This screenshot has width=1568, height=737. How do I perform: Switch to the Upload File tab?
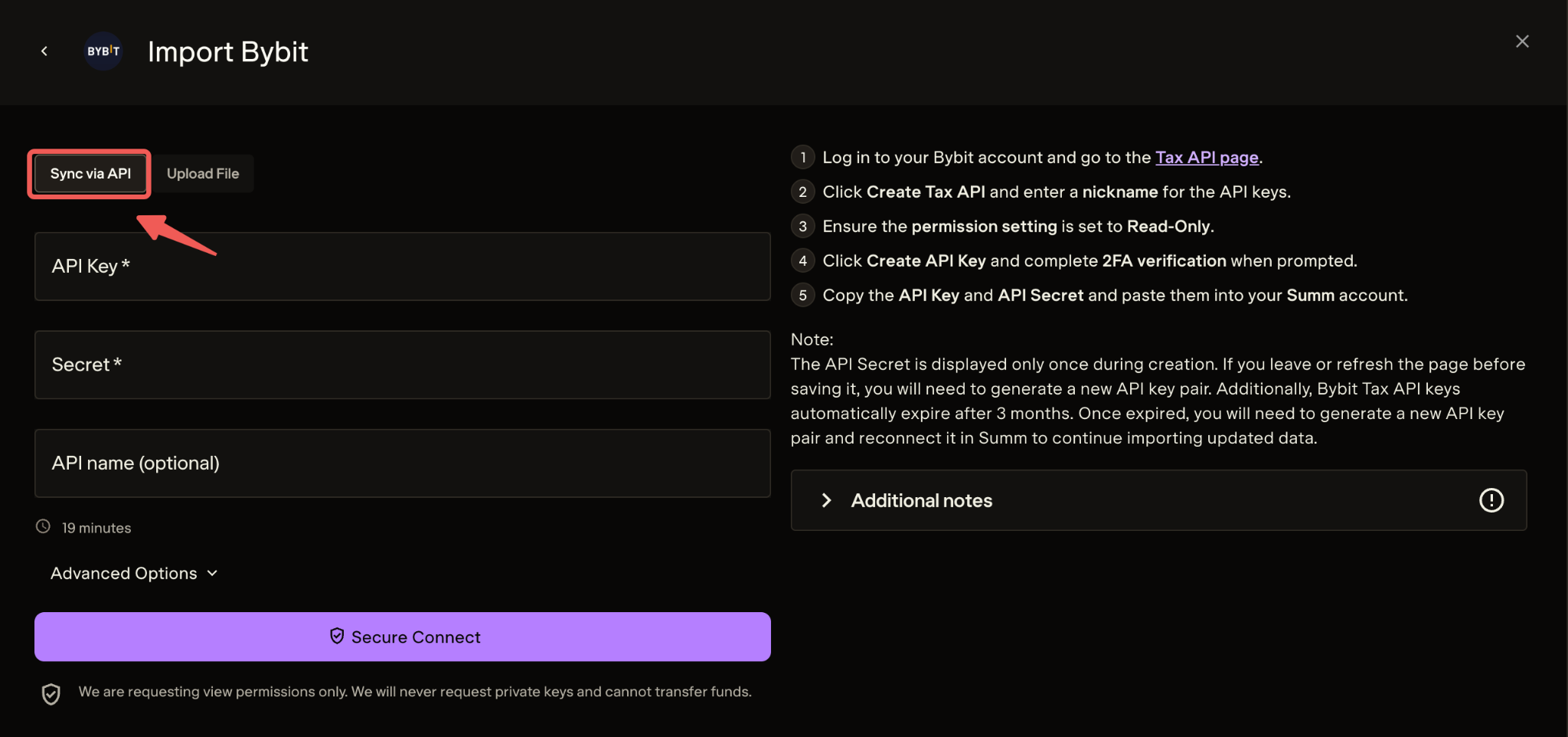(x=203, y=174)
